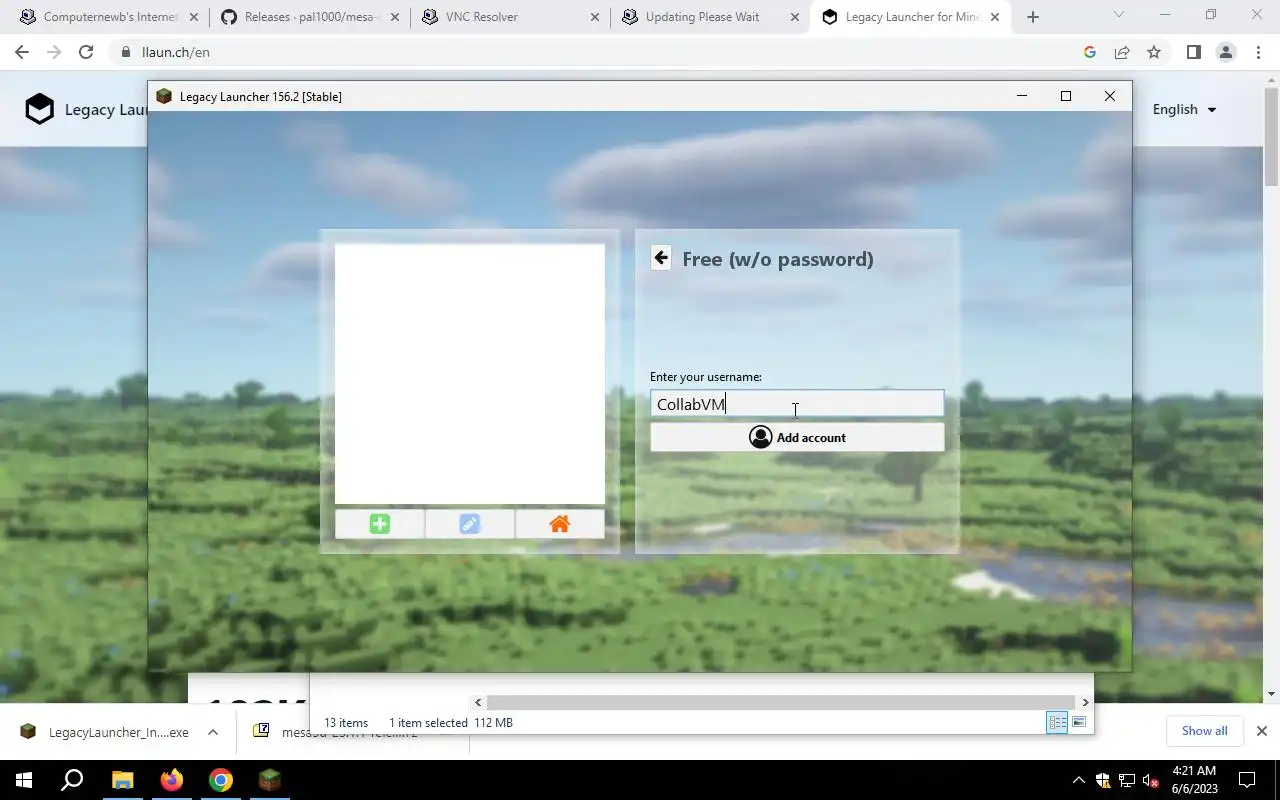The width and height of the screenshot is (1280, 800).
Task: Click the green plus add-account icon
Action: pyautogui.click(x=380, y=524)
